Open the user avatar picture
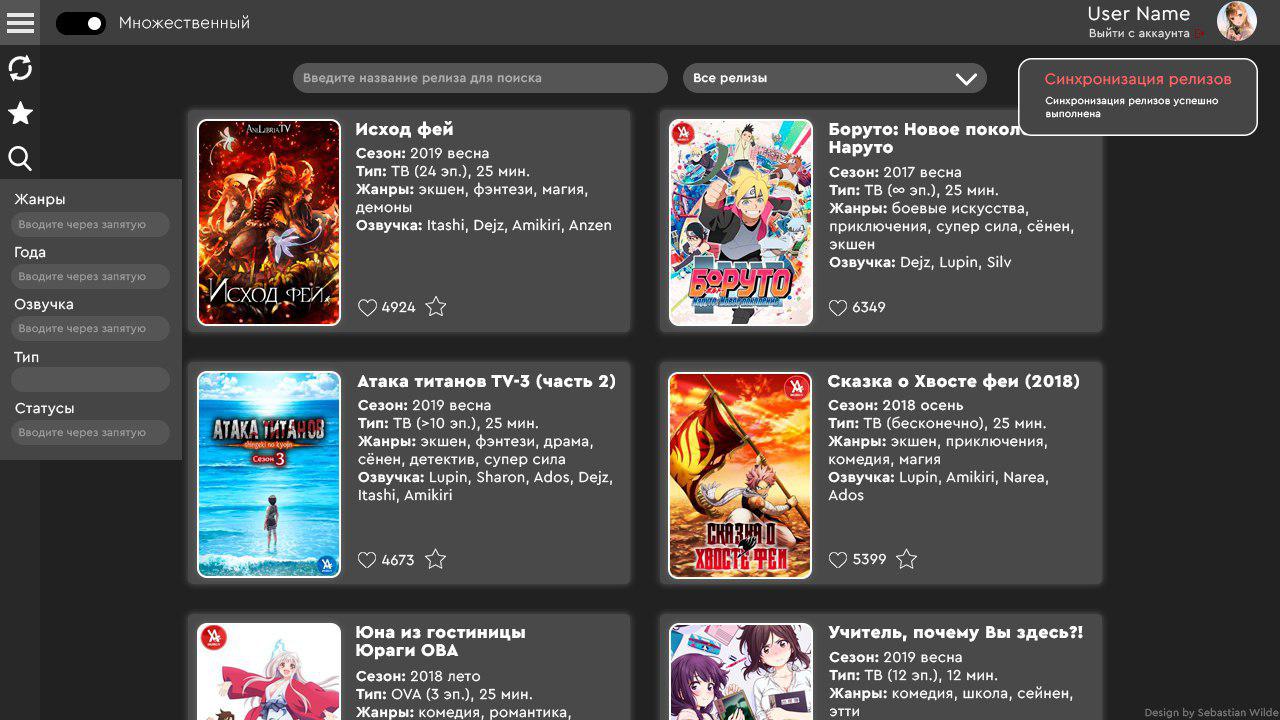The width and height of the screenshot is (1280, 720). 1236,21
